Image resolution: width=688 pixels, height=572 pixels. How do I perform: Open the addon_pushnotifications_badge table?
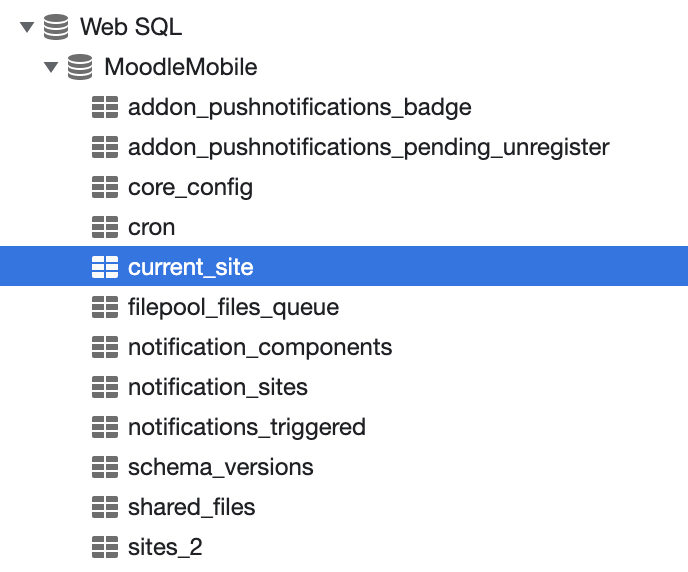click(300, 107)
